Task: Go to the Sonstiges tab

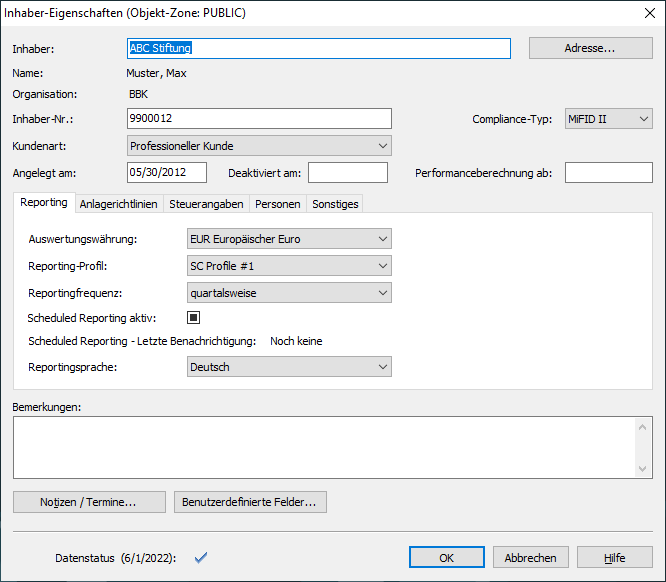Action: tap(335, 204)
